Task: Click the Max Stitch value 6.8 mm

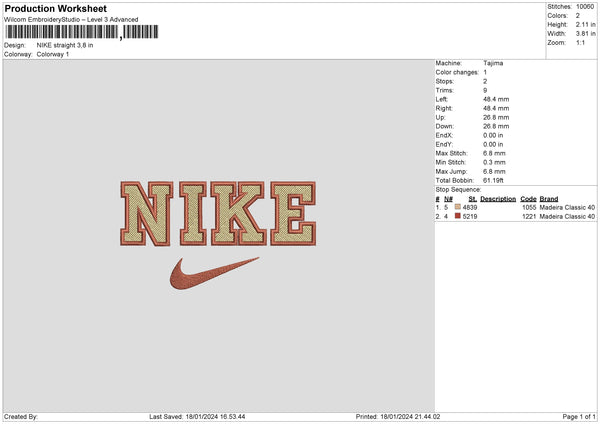Action: point(494,153)
